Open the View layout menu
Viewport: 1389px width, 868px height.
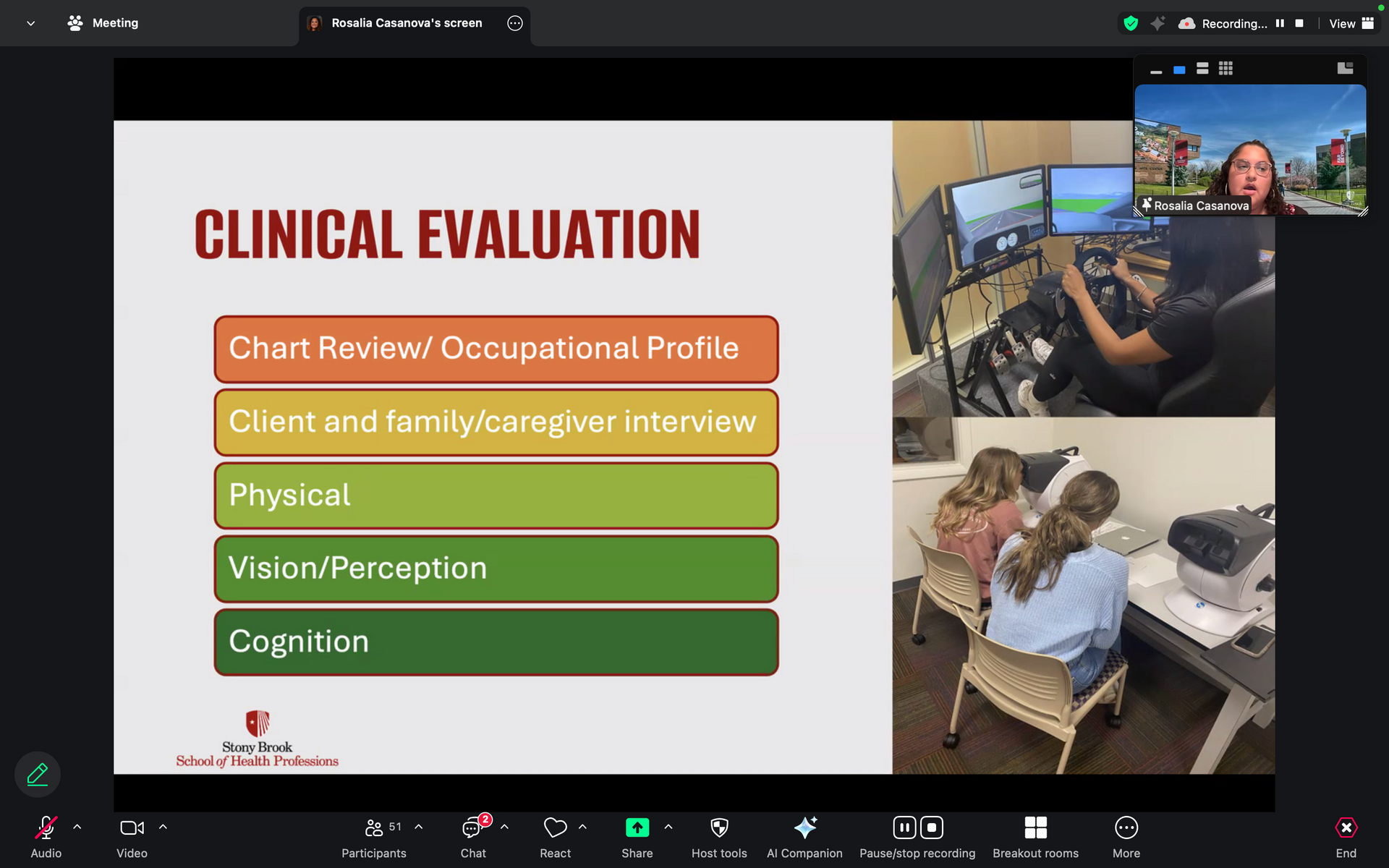[x=1351, y=24]
